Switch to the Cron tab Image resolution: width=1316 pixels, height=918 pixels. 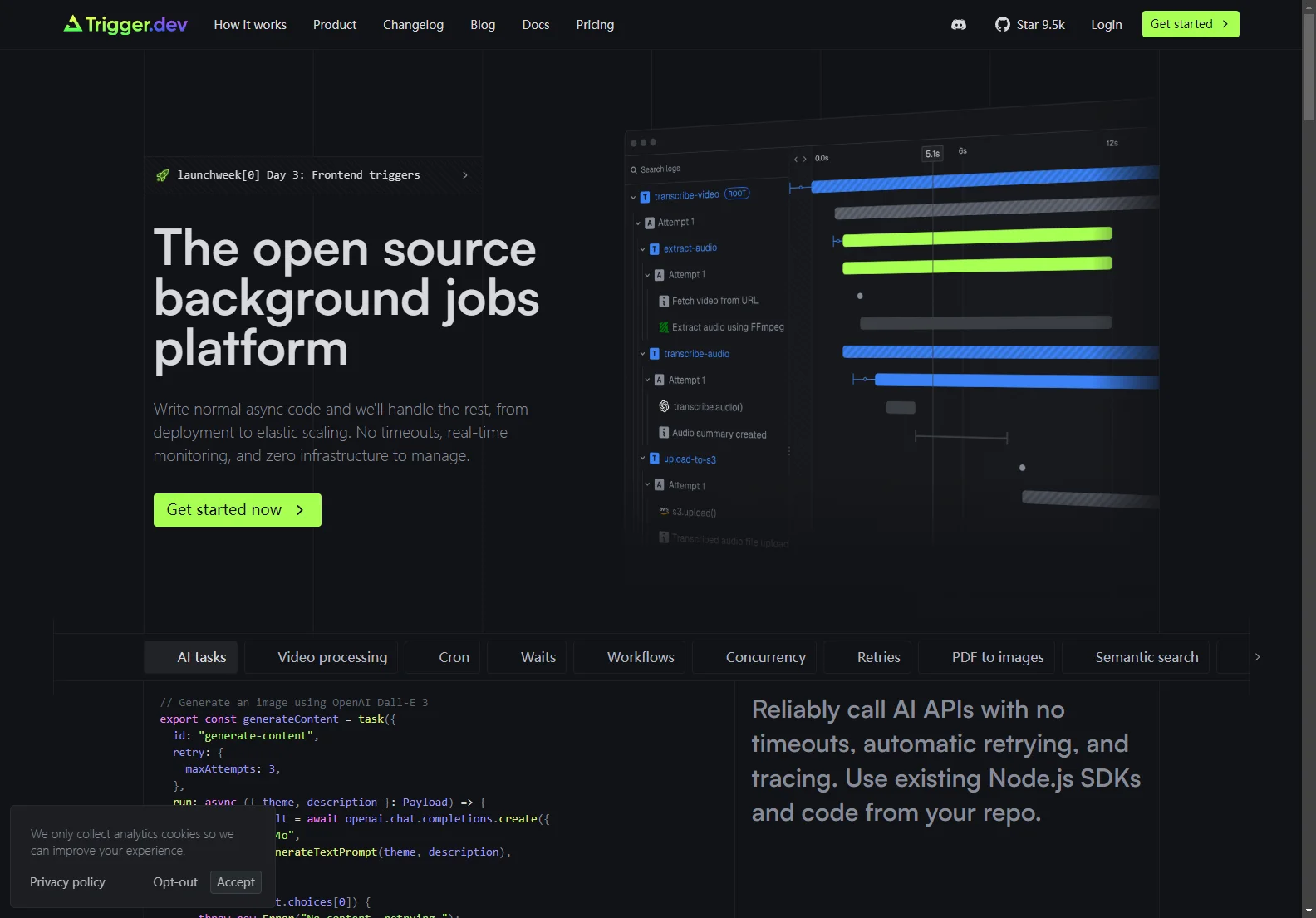(x=442, y=657)
